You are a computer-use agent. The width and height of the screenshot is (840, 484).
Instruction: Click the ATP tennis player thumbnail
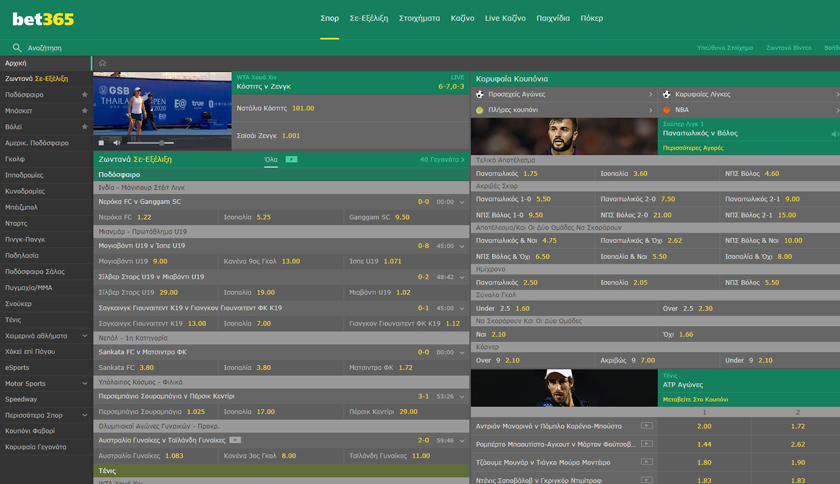(564, 388)
